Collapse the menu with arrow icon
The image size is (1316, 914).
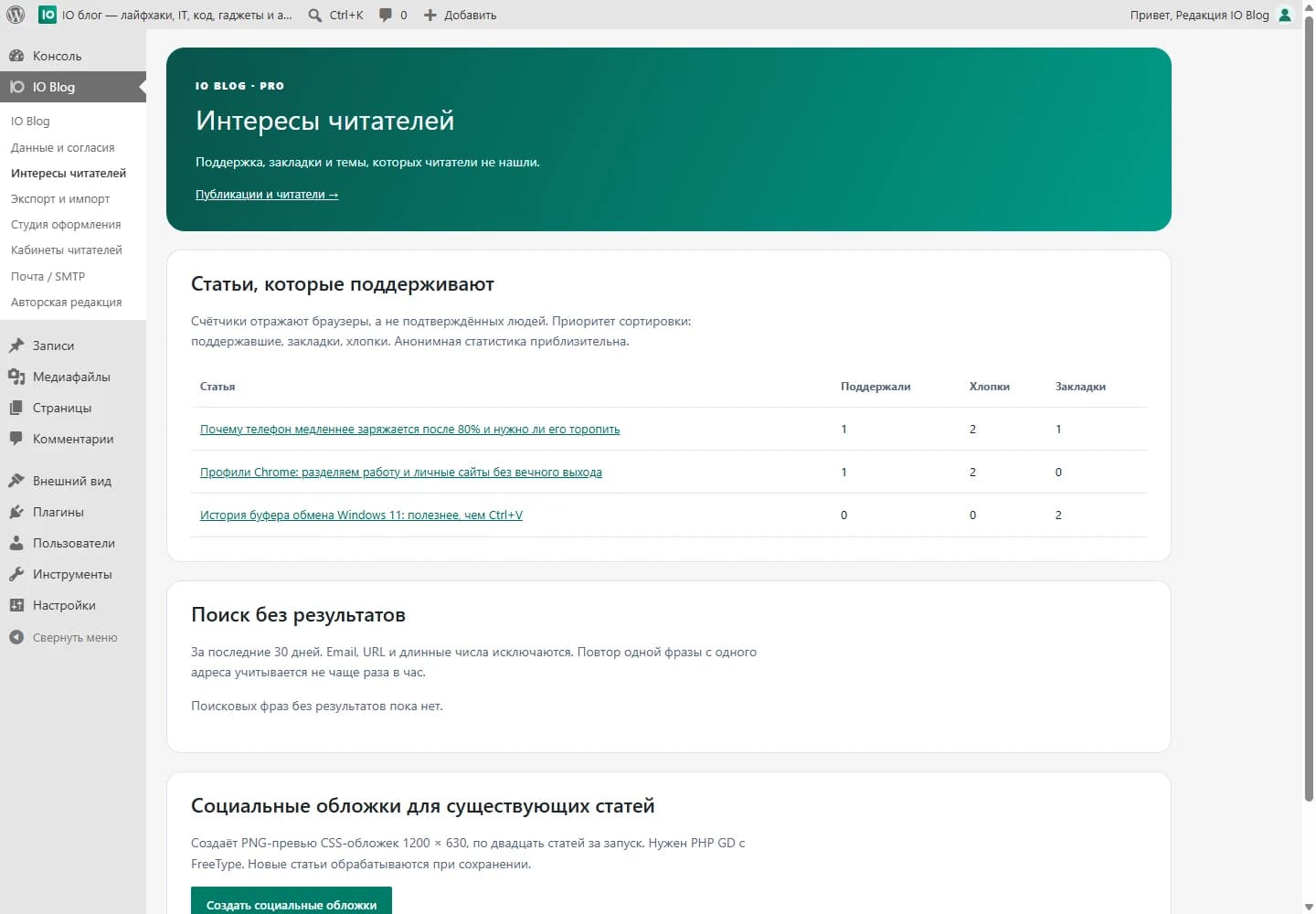pos(16,637)
